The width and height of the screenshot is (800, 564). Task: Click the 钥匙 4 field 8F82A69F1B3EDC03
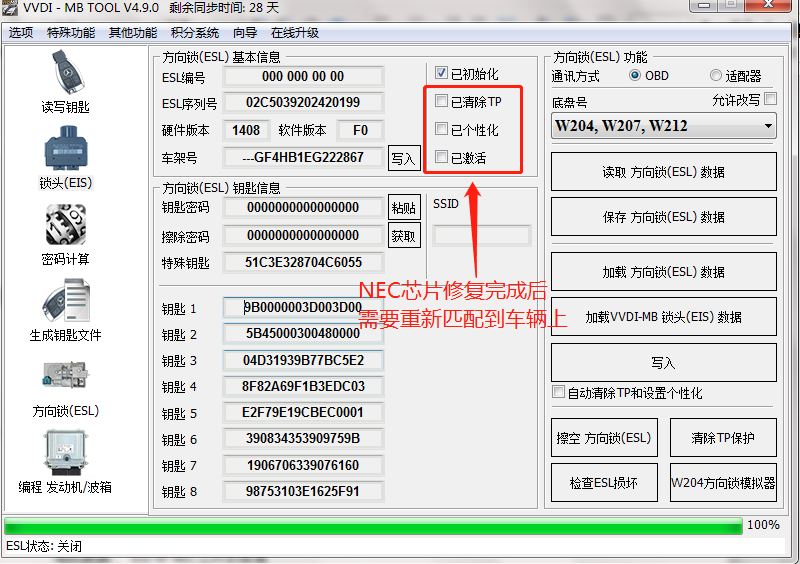pos(303,386)
